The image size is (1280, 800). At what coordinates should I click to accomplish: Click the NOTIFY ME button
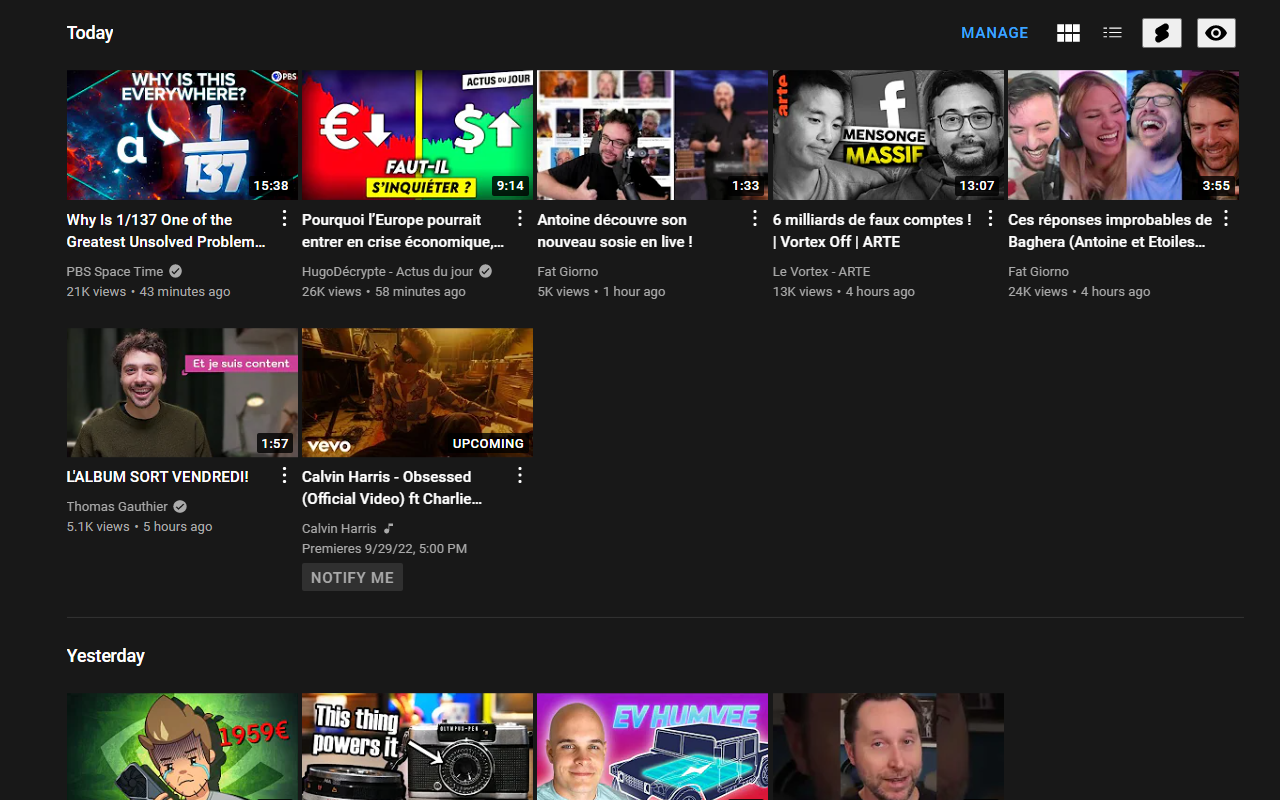[352, 577]
